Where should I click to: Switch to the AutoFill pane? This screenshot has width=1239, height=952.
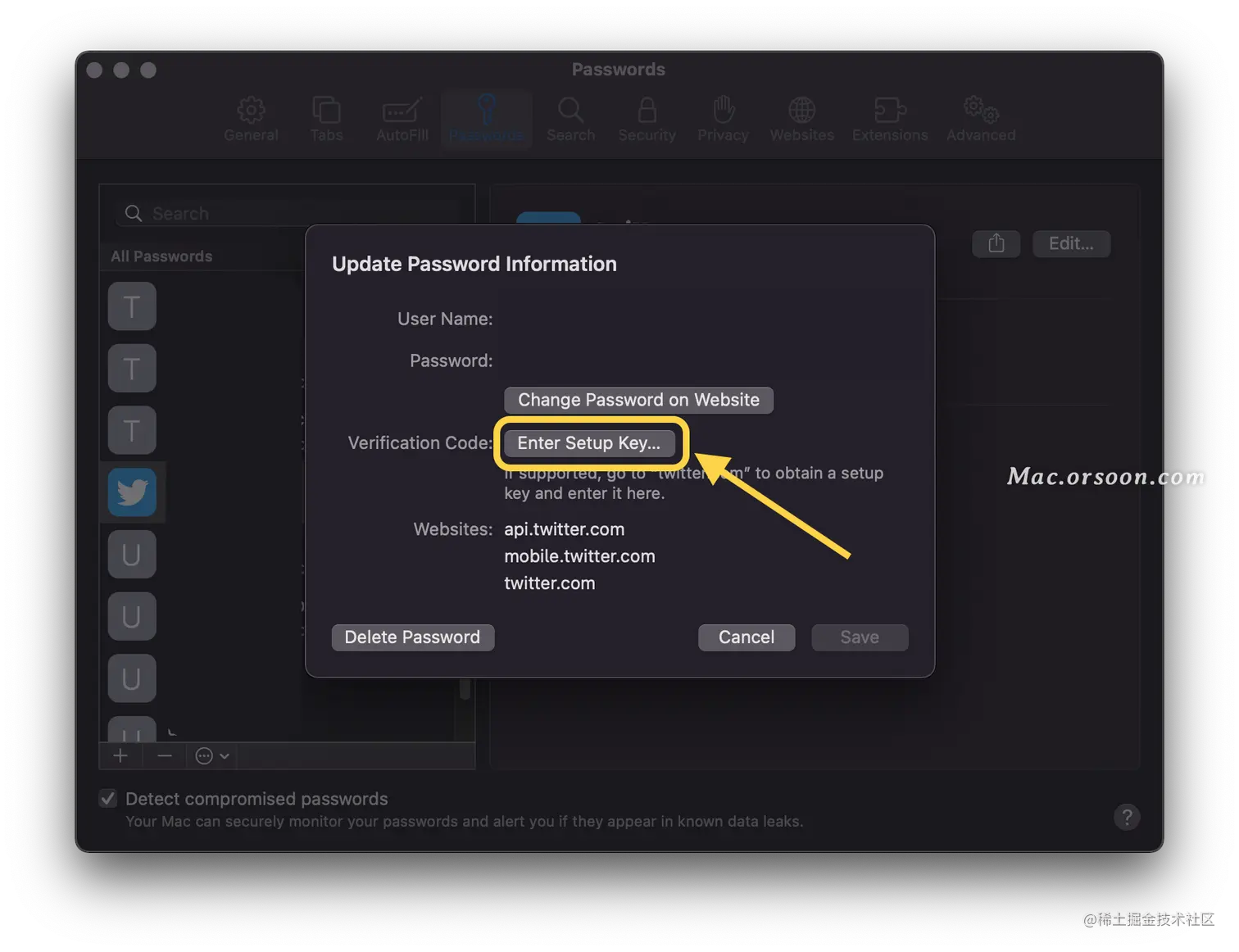(402, 120)
